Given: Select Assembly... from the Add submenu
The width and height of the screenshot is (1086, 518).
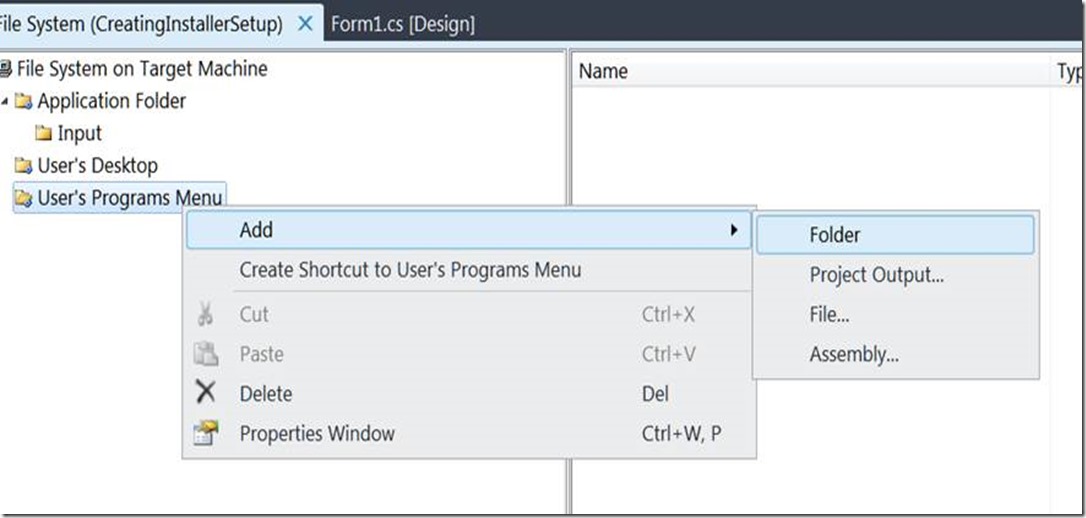Looking at the screenshot, I should [854, 354].
